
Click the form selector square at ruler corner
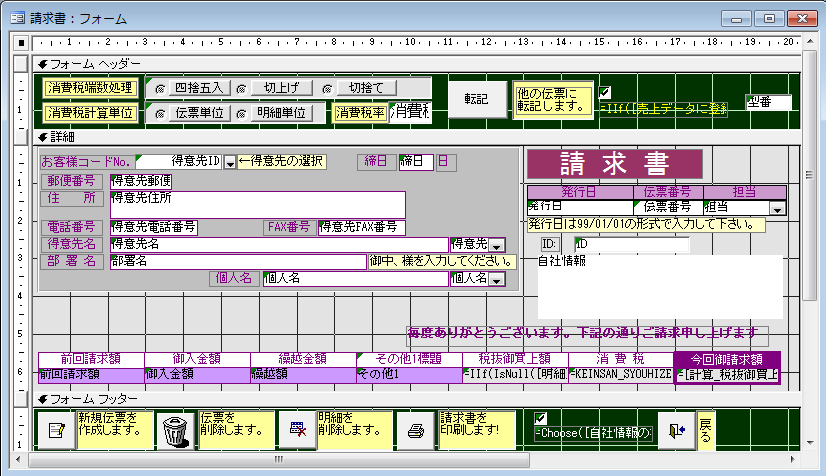pos(21,43)
